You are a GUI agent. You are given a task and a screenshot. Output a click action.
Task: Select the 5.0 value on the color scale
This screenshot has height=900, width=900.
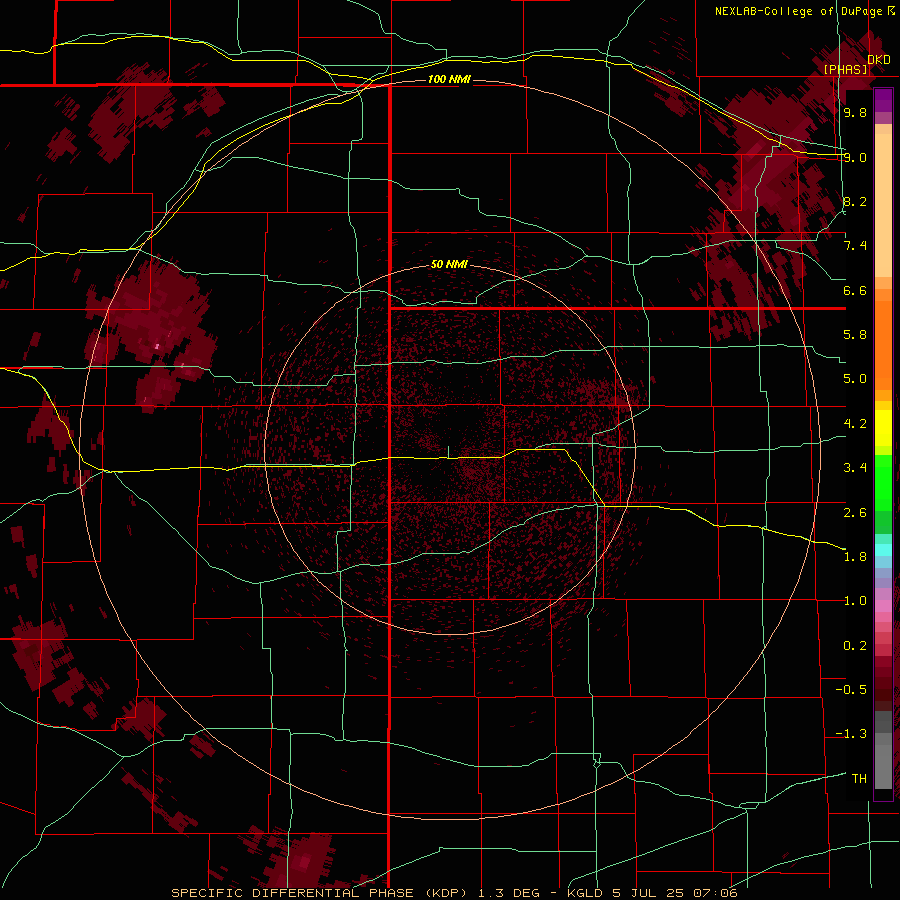(x=855, y=379)
